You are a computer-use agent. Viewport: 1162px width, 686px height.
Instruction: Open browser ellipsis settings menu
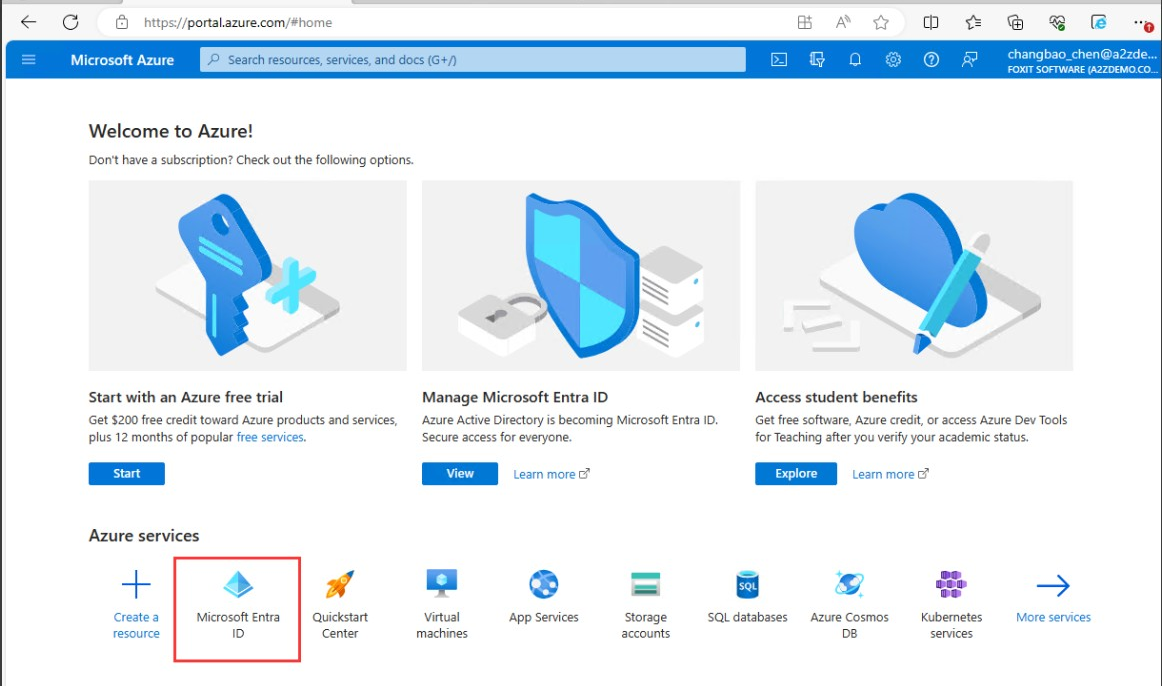1140,21
